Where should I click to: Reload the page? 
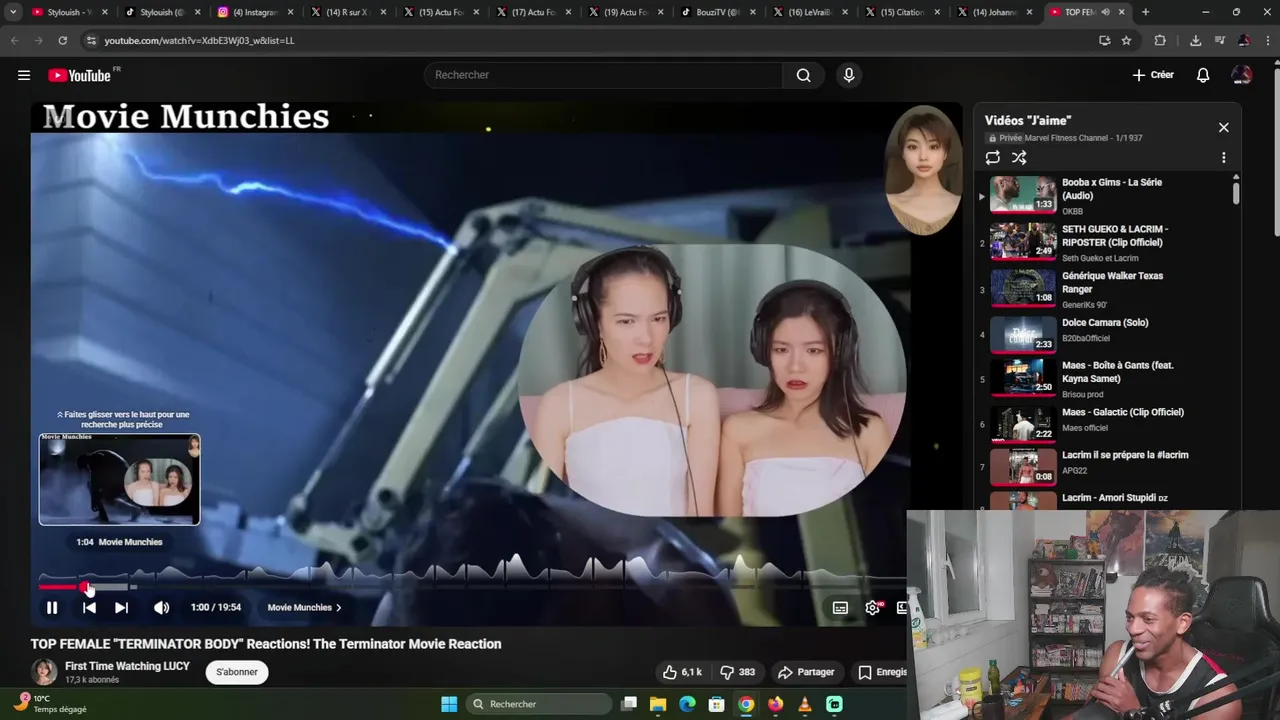[x=62, y=40]
